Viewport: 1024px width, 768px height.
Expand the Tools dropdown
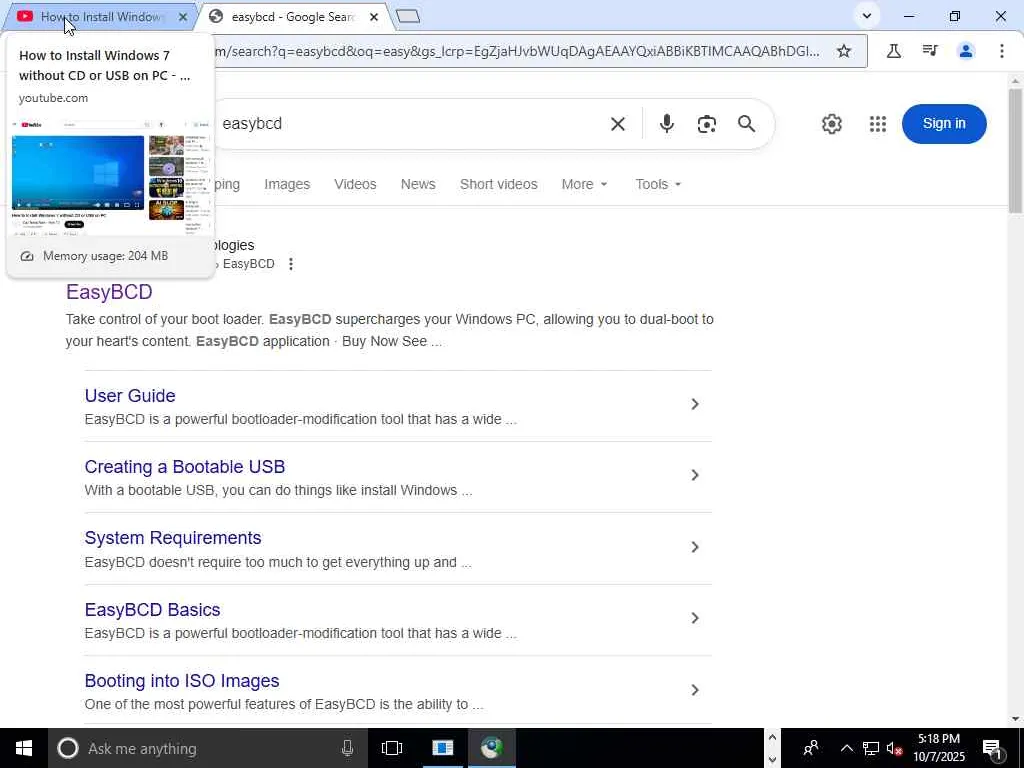coord(658,184)
